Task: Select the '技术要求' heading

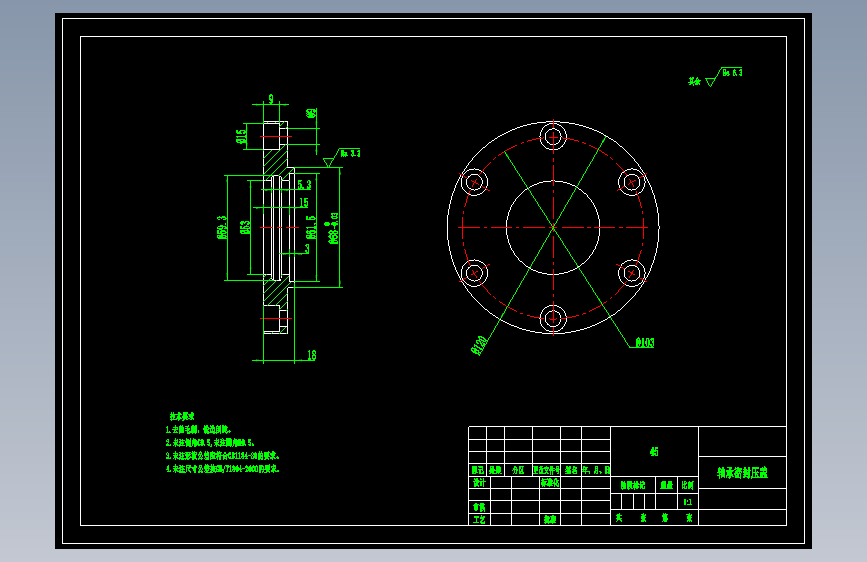Action: pyautogui.click(x=182, y=416)
